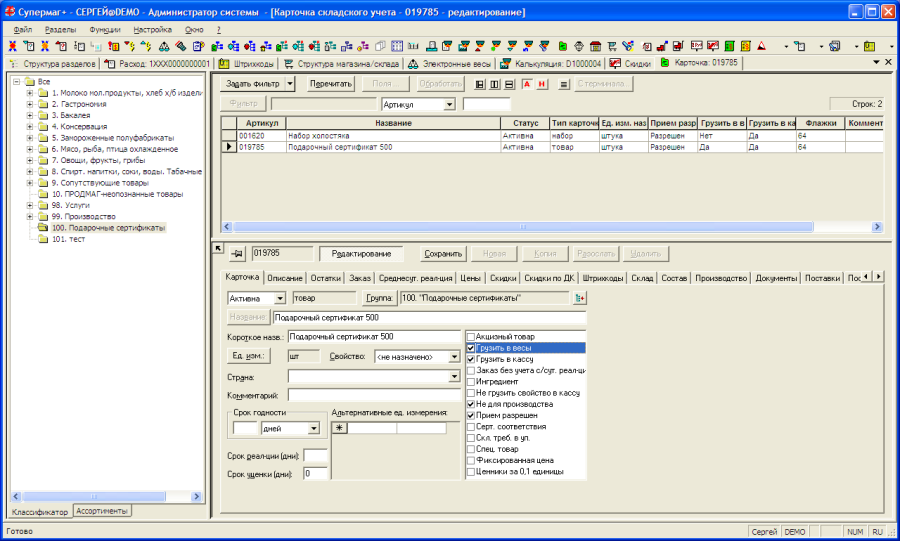Click the first red X icon in the toolbar
This screenshot has width=900, height=541.
click(12, 46)
